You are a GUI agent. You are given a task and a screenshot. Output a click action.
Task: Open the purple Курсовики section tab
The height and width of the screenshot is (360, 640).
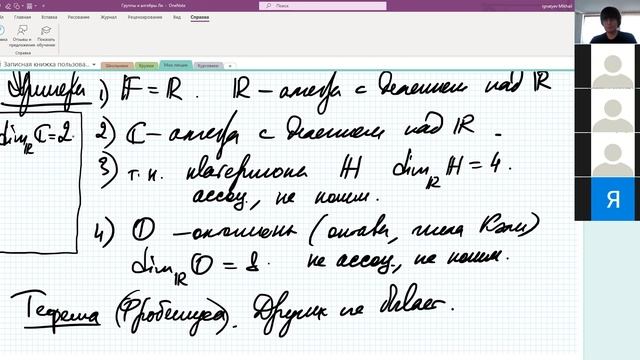tap(208, 65)
